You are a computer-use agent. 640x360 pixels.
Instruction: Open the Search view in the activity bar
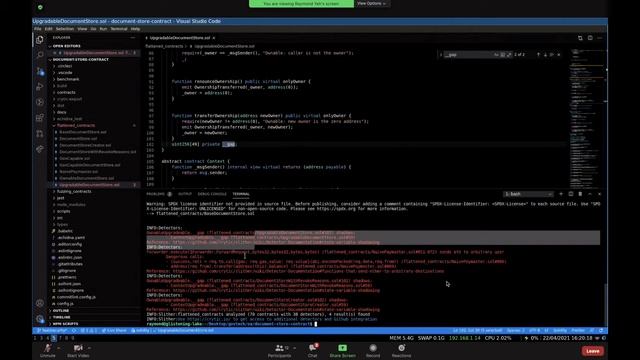(x=40, y=55)
